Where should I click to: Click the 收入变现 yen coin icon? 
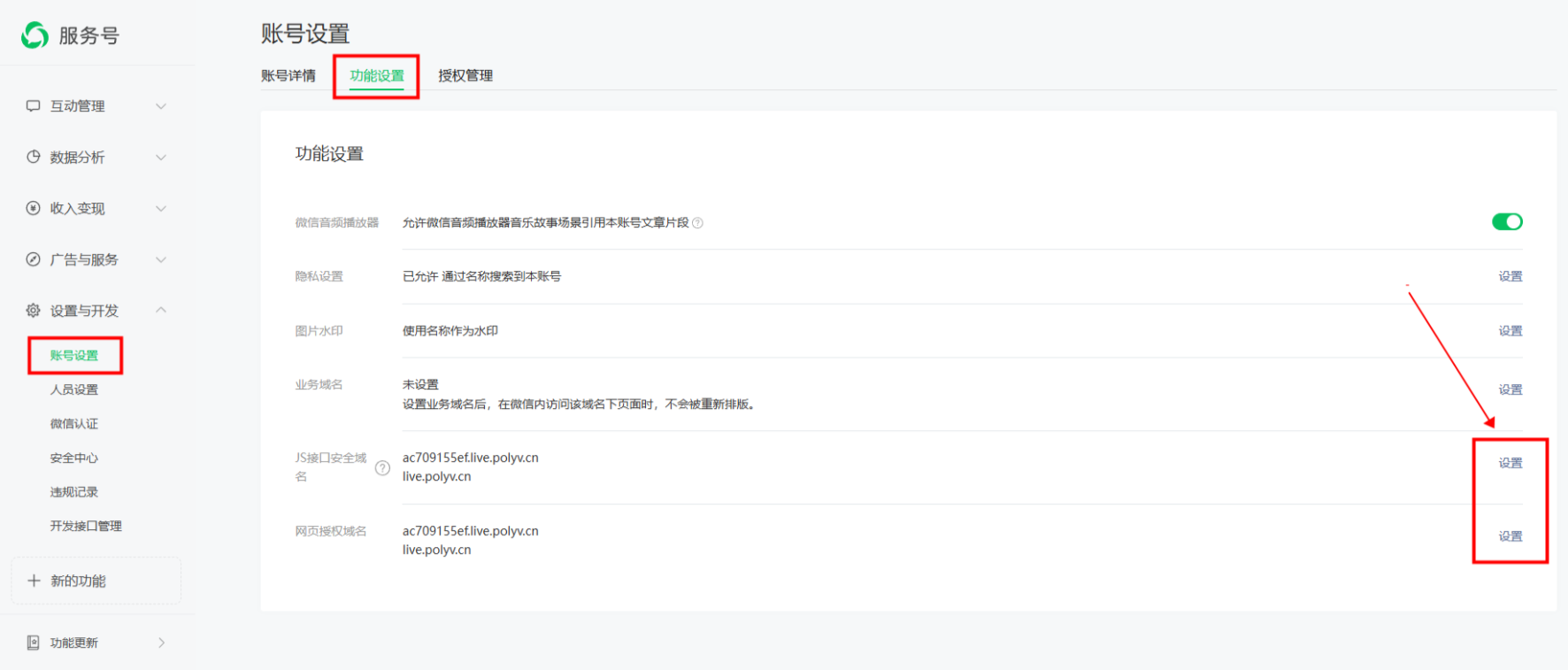(x=33, y=208)
